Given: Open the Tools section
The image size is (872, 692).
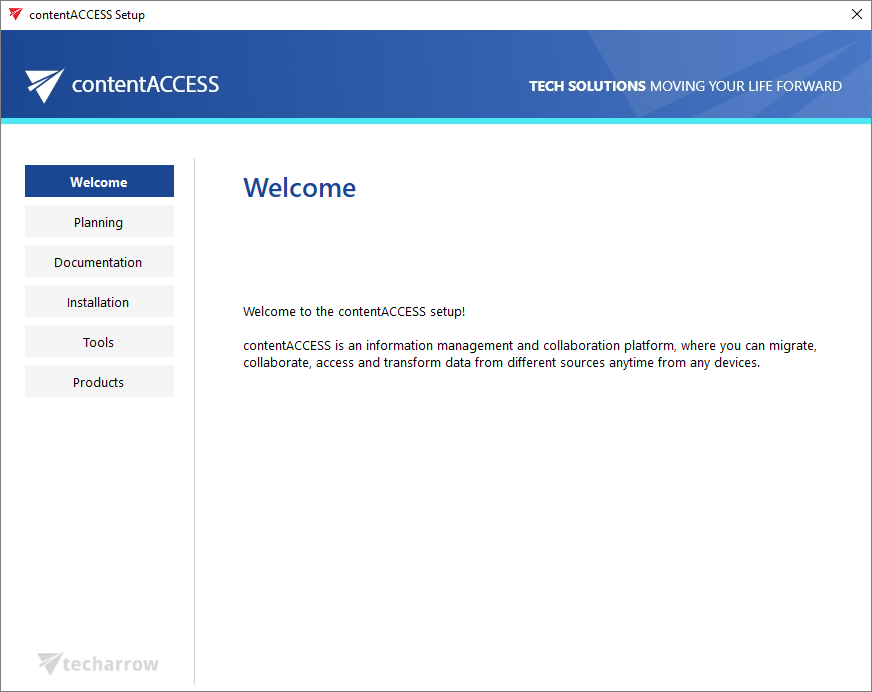Looking at the screenshot, I should pos(99,342).
